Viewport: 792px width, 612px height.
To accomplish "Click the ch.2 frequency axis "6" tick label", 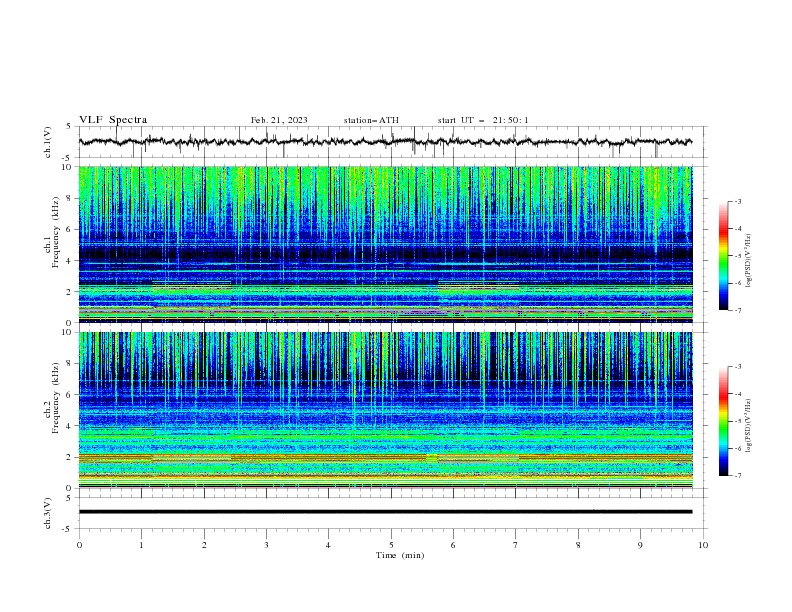I will tap(70, 395).
